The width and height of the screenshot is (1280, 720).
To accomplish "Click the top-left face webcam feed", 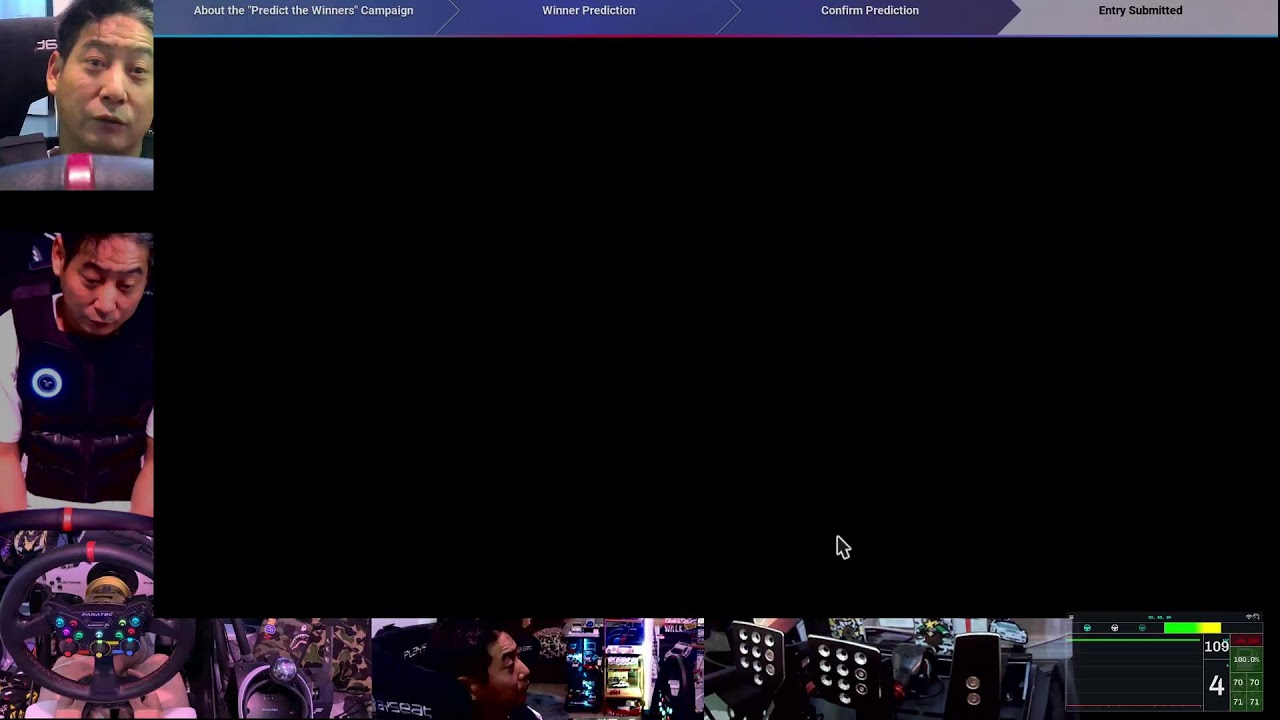I will (77, 95).
